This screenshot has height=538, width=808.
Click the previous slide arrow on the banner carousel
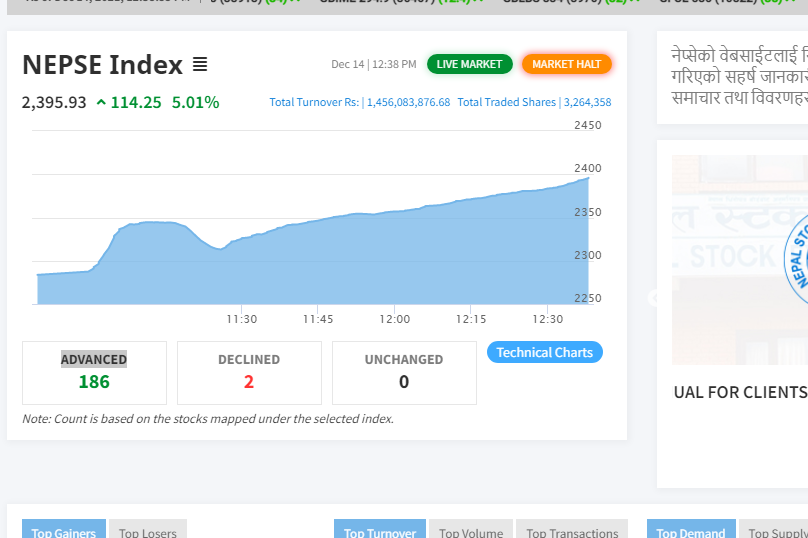(654, 298)
